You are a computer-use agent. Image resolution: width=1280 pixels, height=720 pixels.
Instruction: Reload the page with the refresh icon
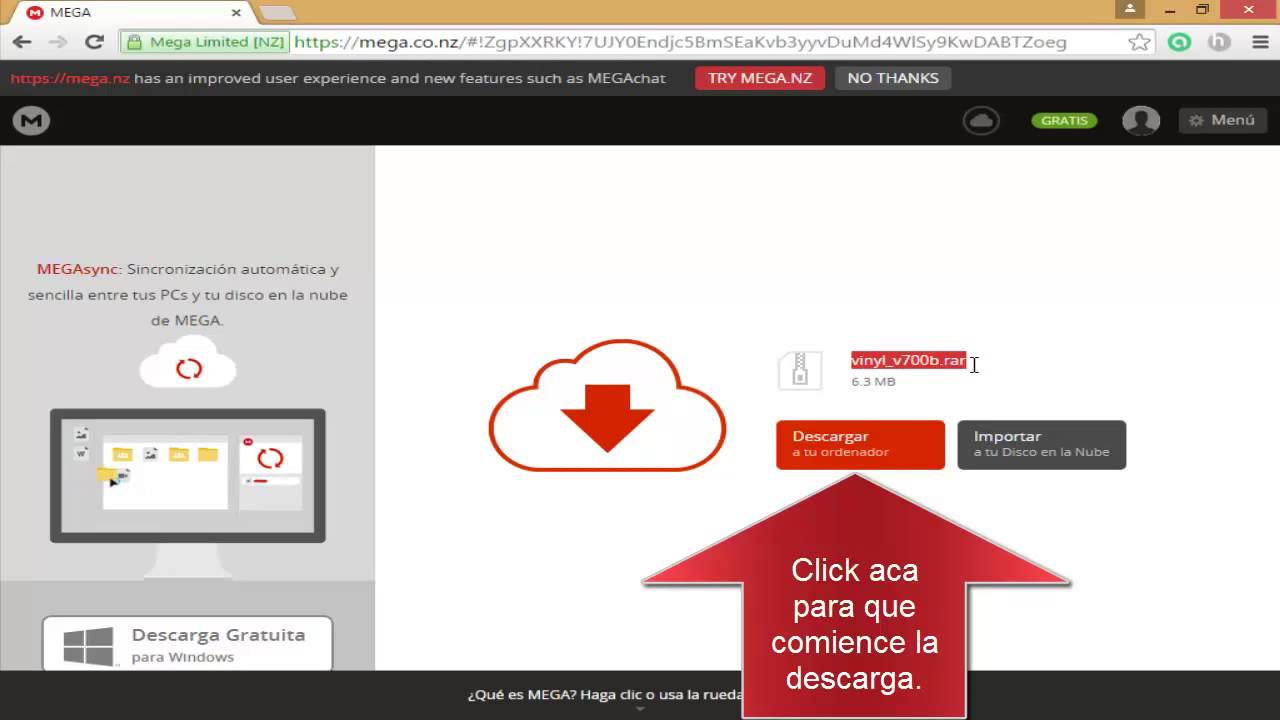point(95,42)
